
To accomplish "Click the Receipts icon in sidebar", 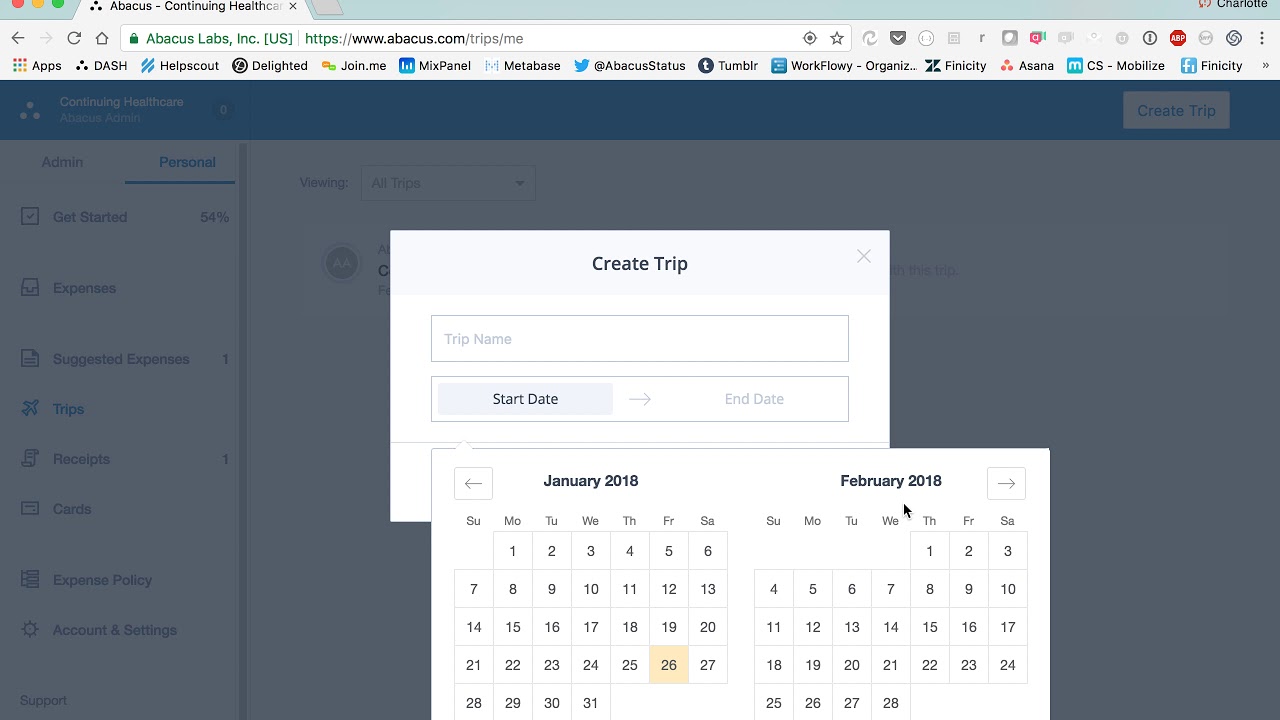I will [30, 458].
